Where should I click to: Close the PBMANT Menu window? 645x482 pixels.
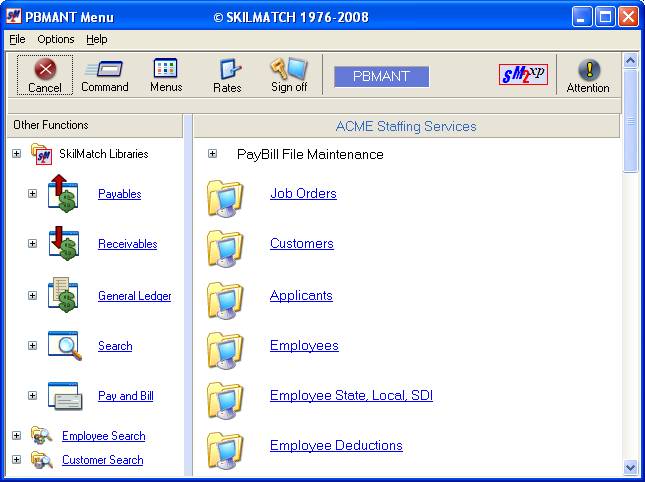point(629,17)
